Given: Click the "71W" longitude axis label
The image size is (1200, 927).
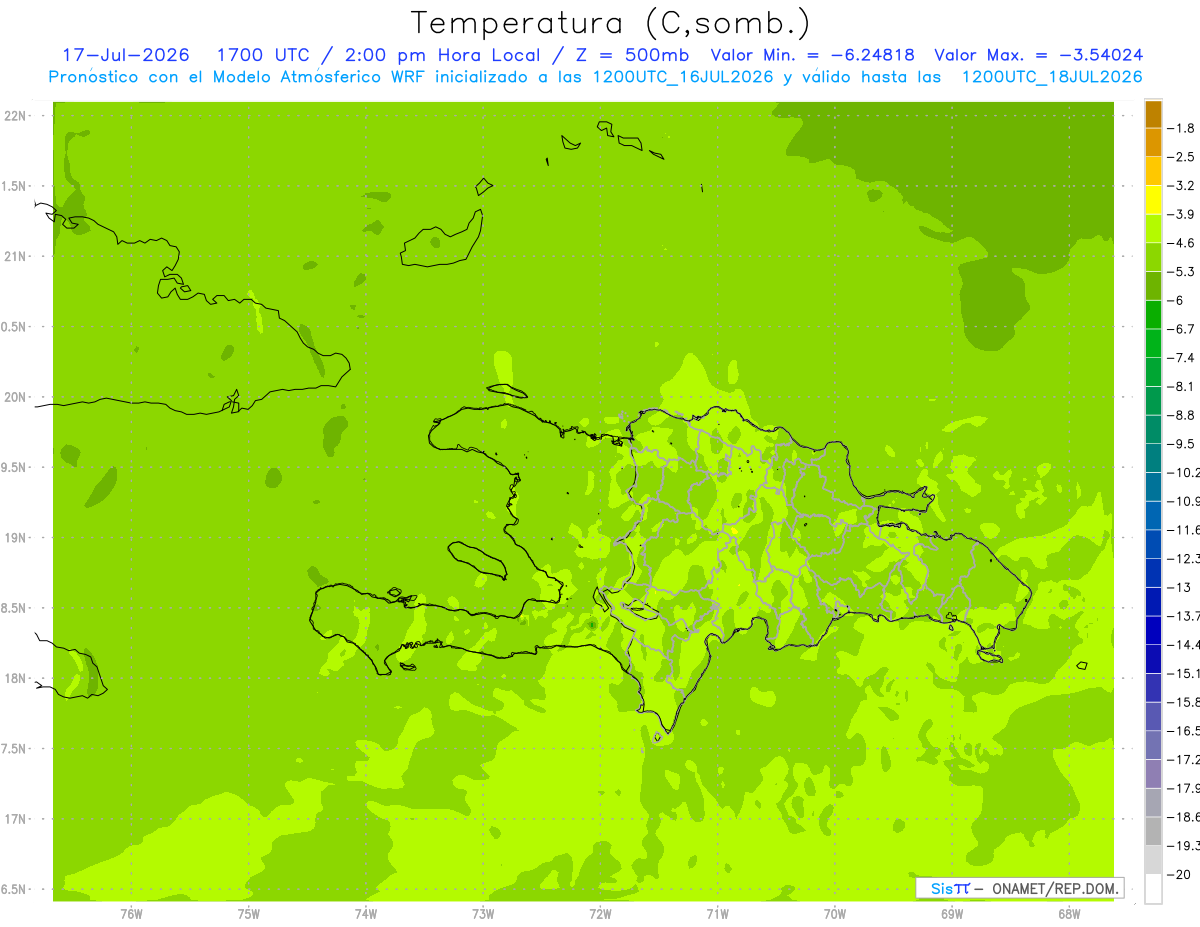Looking at the screenshot, I should pos(717,912).
